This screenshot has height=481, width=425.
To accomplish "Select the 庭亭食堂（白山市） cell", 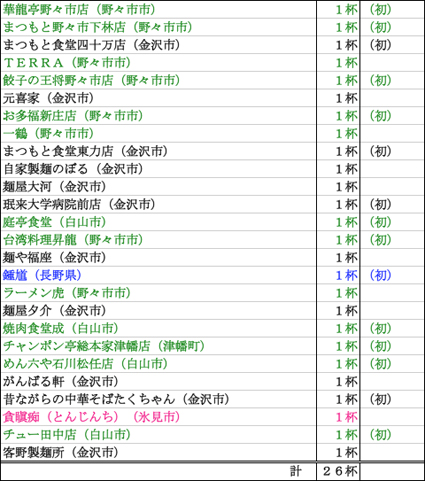I will [x=55, y=222].
